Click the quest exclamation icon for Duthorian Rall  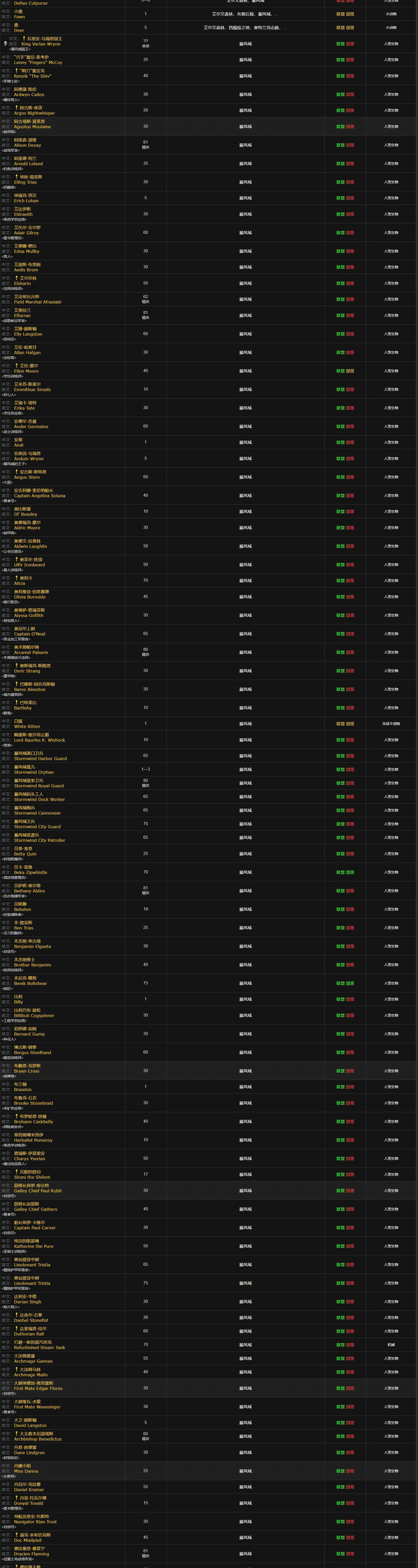[17, 1328]
